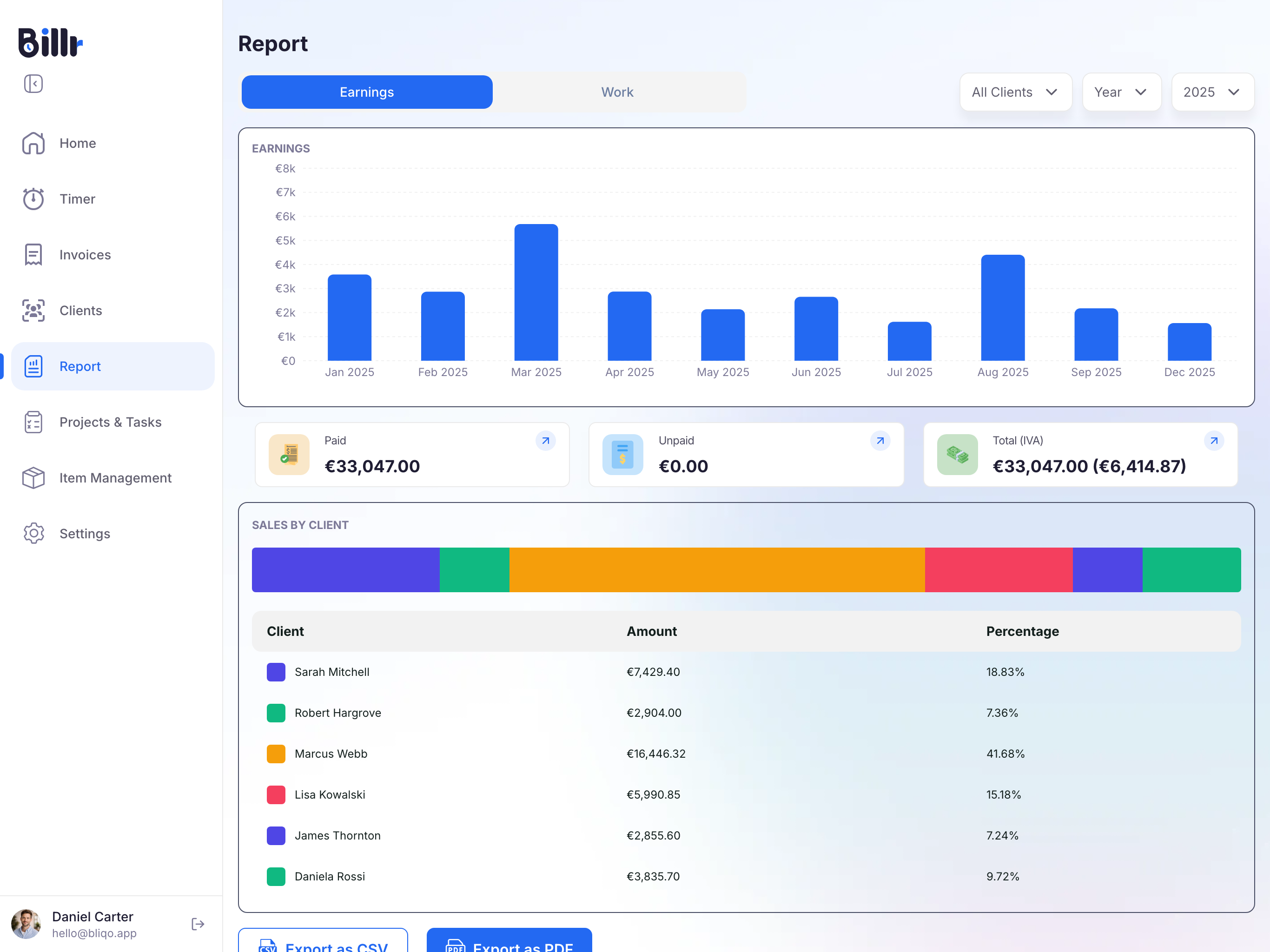The image size is (1270, 952).
Task: Click the Jan 2025 earnings bar
Action: pyautogui.click(x=349, y=317)
